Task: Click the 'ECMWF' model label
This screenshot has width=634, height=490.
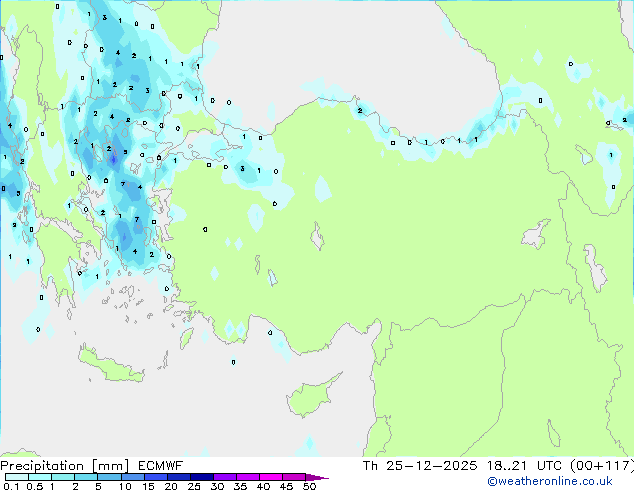Action: [x=160, y=466]
